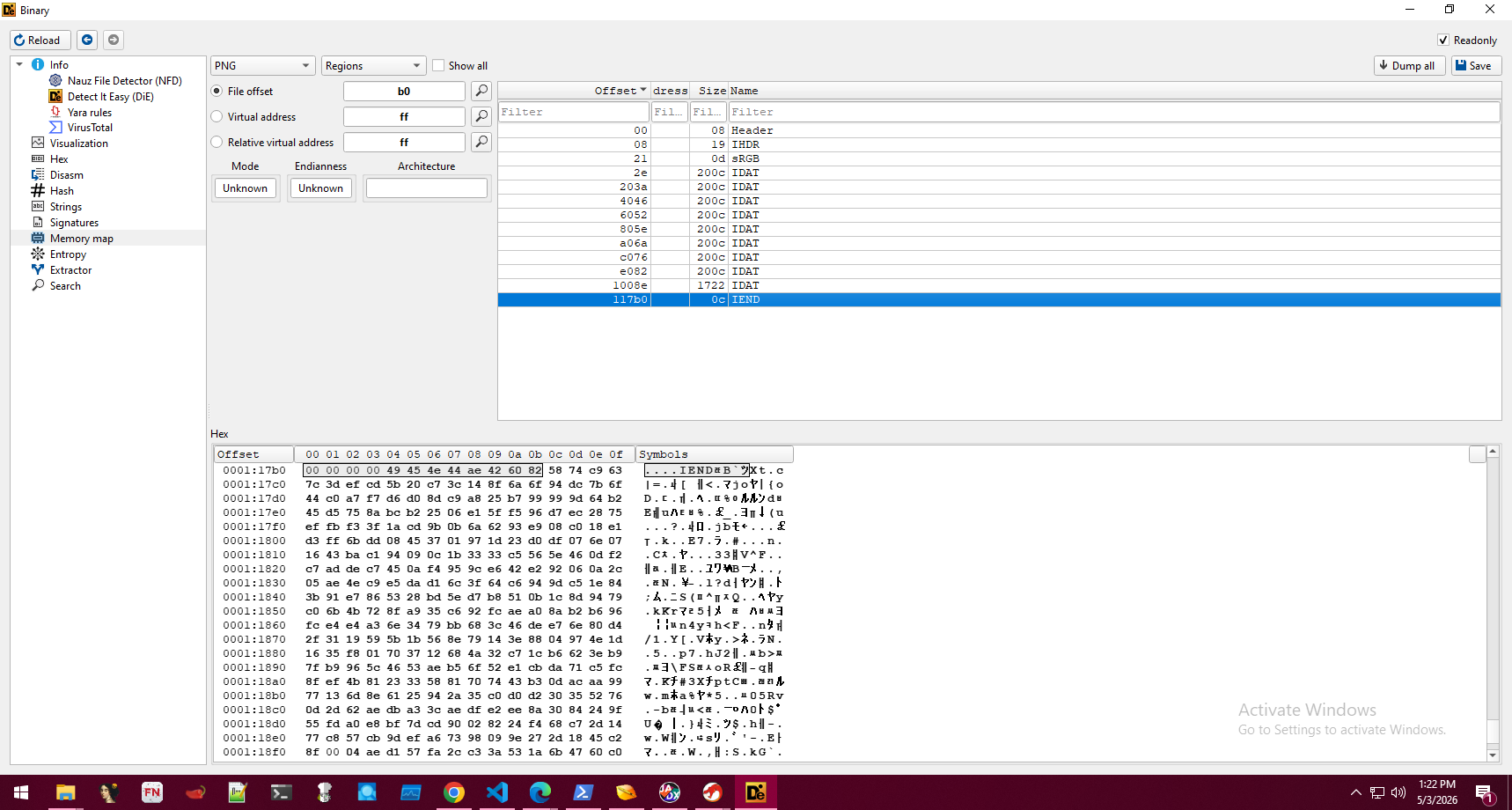Open Nauz File Detector (NFD)
The height and width of the screenshot is (810, 1512).
click(x=124, y=80)
